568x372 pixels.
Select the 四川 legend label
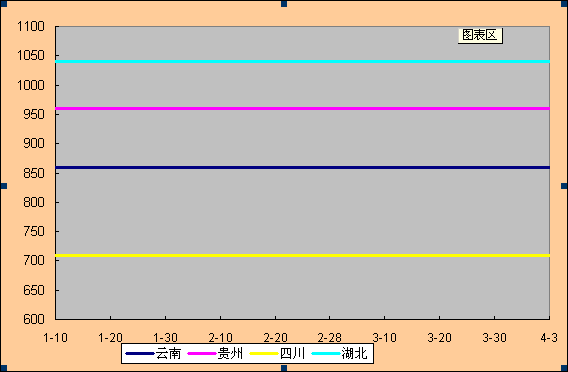coord(292,353)
